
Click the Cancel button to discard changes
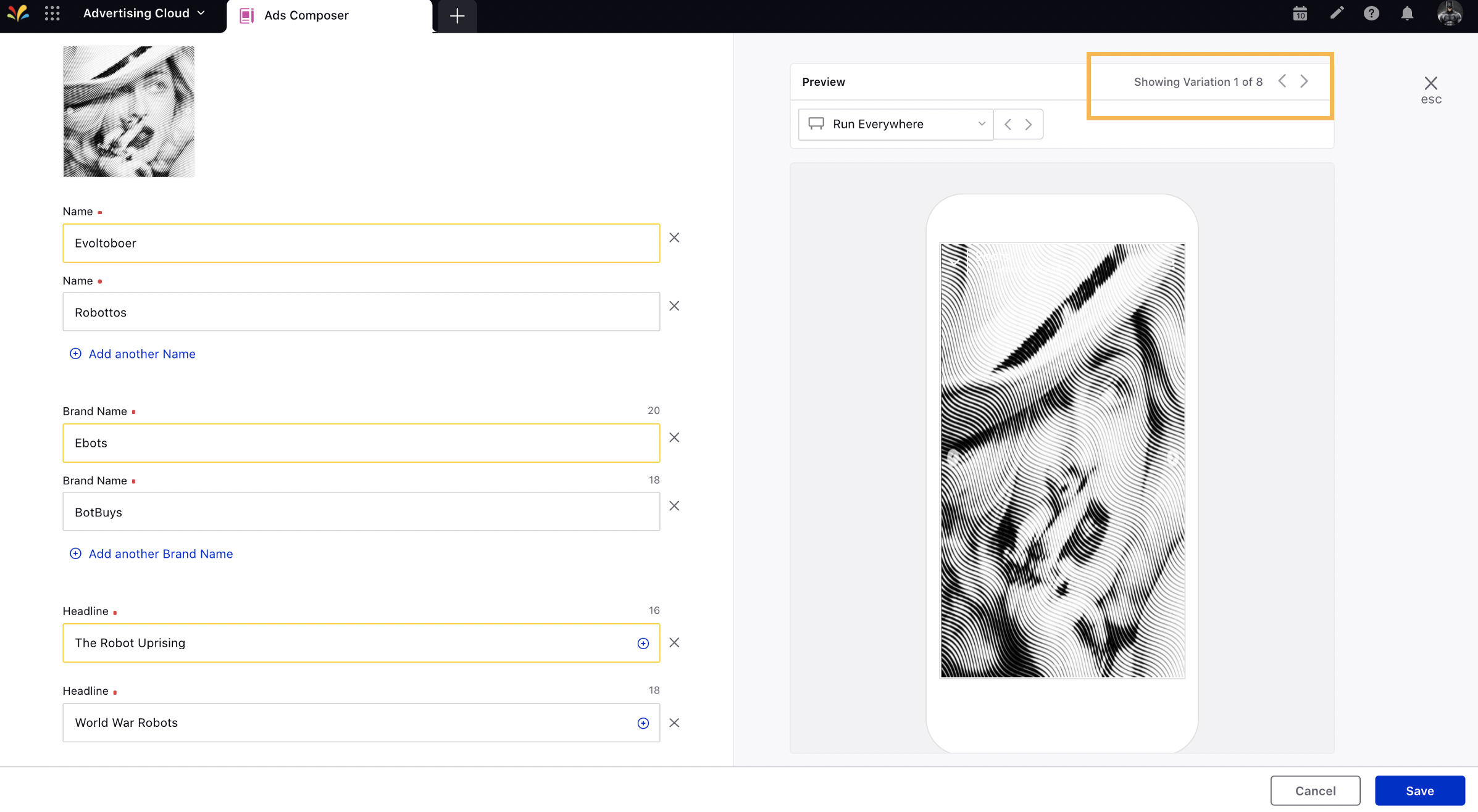(x=1315, y=790)
